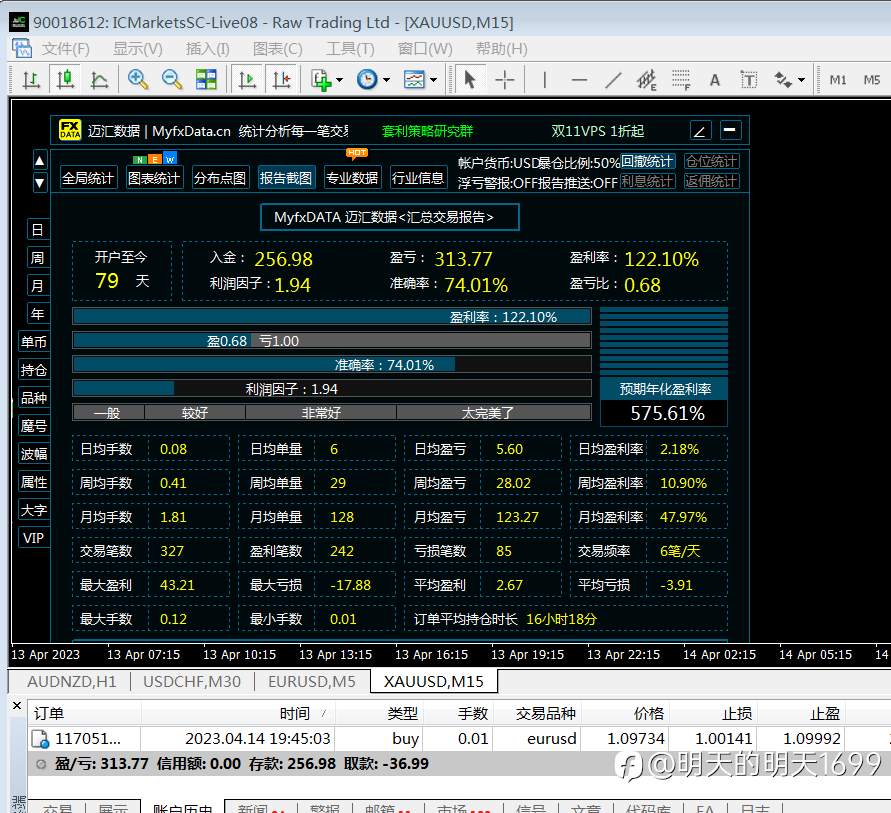Add a text annotation with the A tool
Viewport: 891px width, 813px height.
point(715,80)
